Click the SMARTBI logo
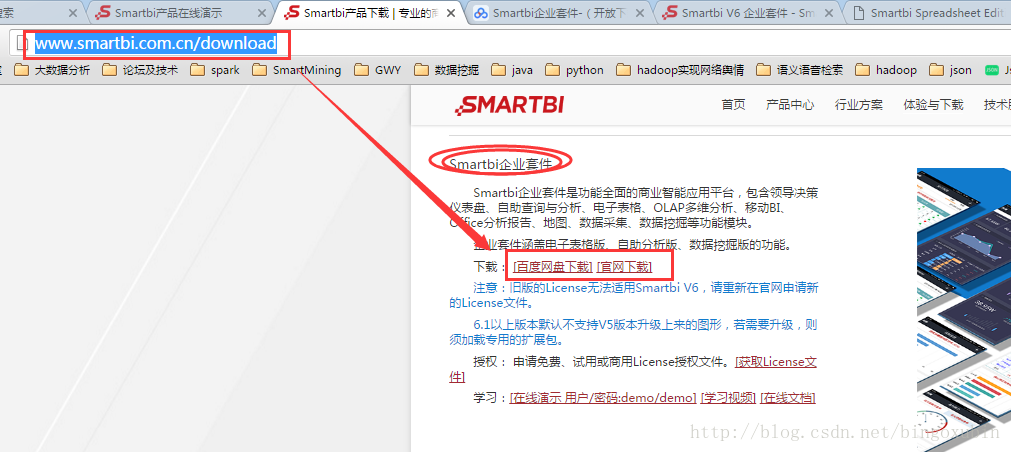The height and width of the screenshot is (452, 1011). coord(509,105)
